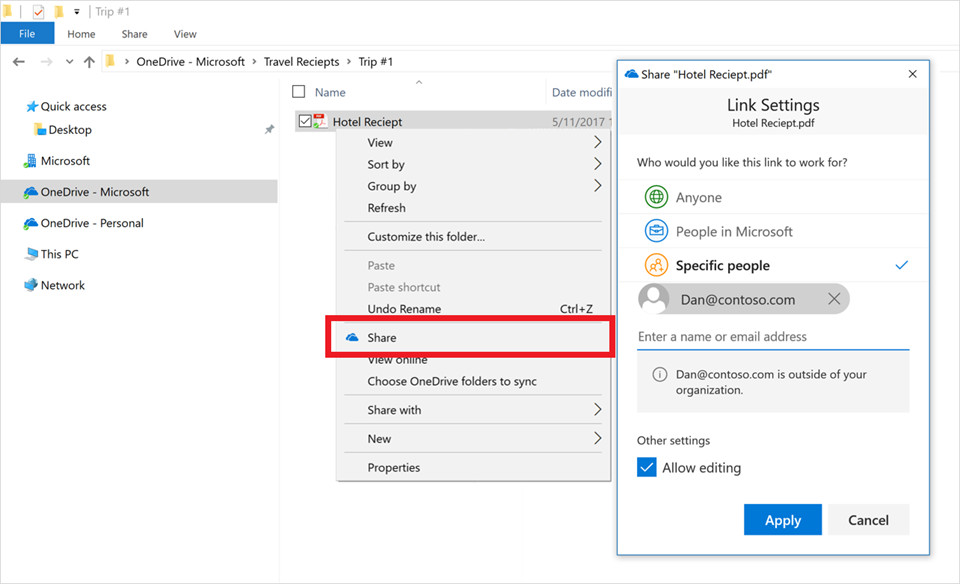This screenshot has height=584, width=960.
Task: Apply the link settings
Action: [782, 519]
